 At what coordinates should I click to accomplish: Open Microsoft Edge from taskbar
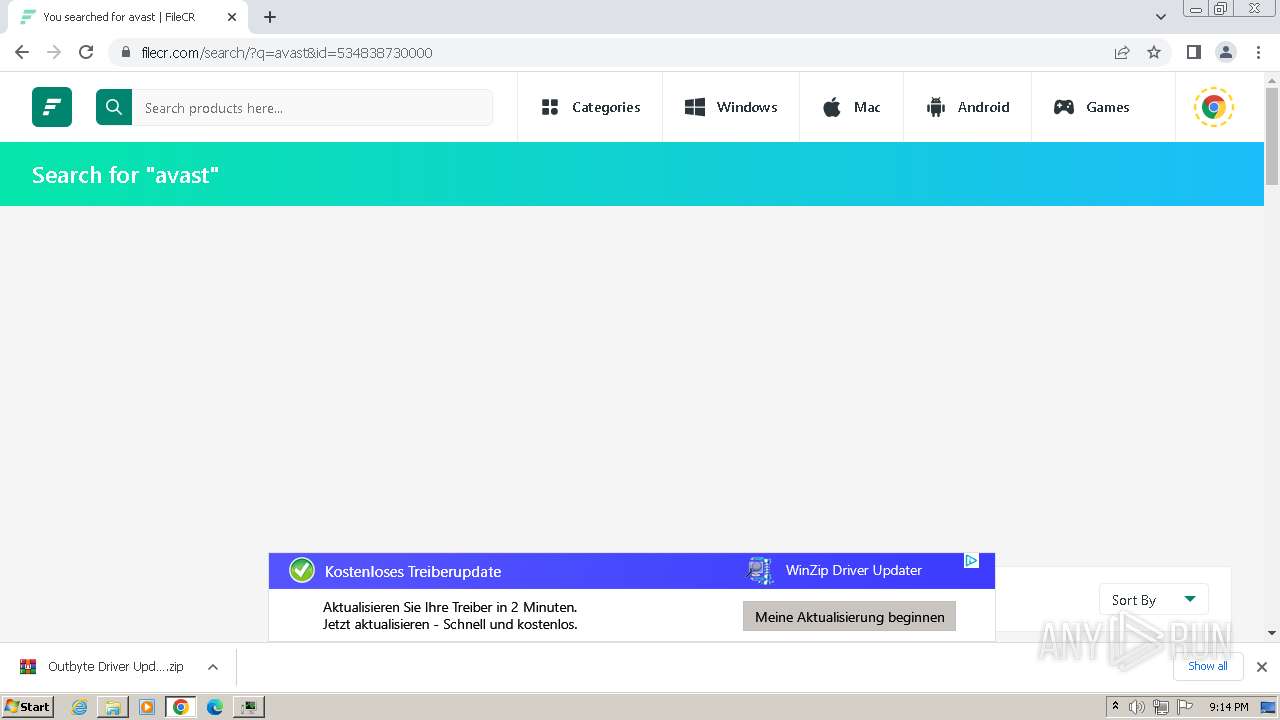pyautogui.click(x=214, y=707)
